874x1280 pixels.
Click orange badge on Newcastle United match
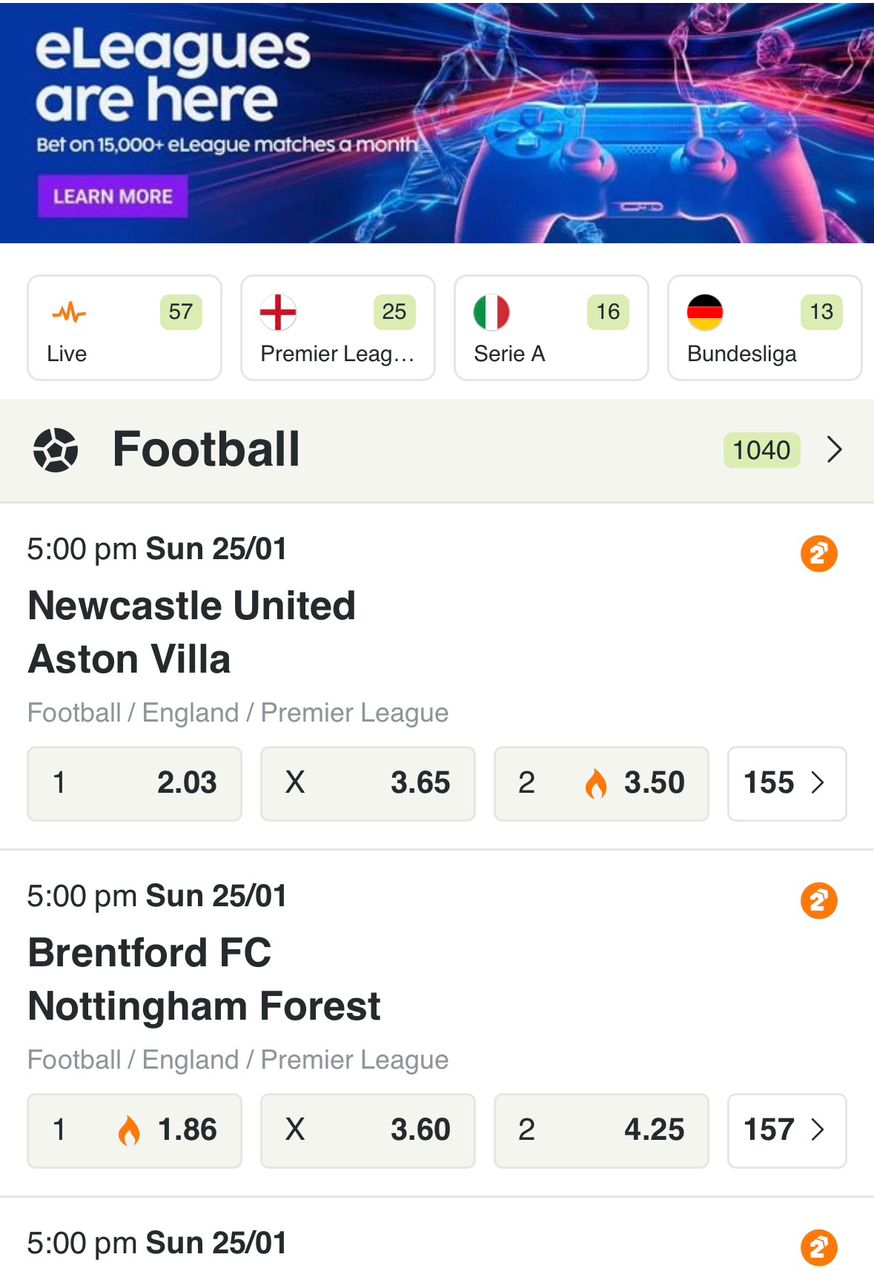818,554
